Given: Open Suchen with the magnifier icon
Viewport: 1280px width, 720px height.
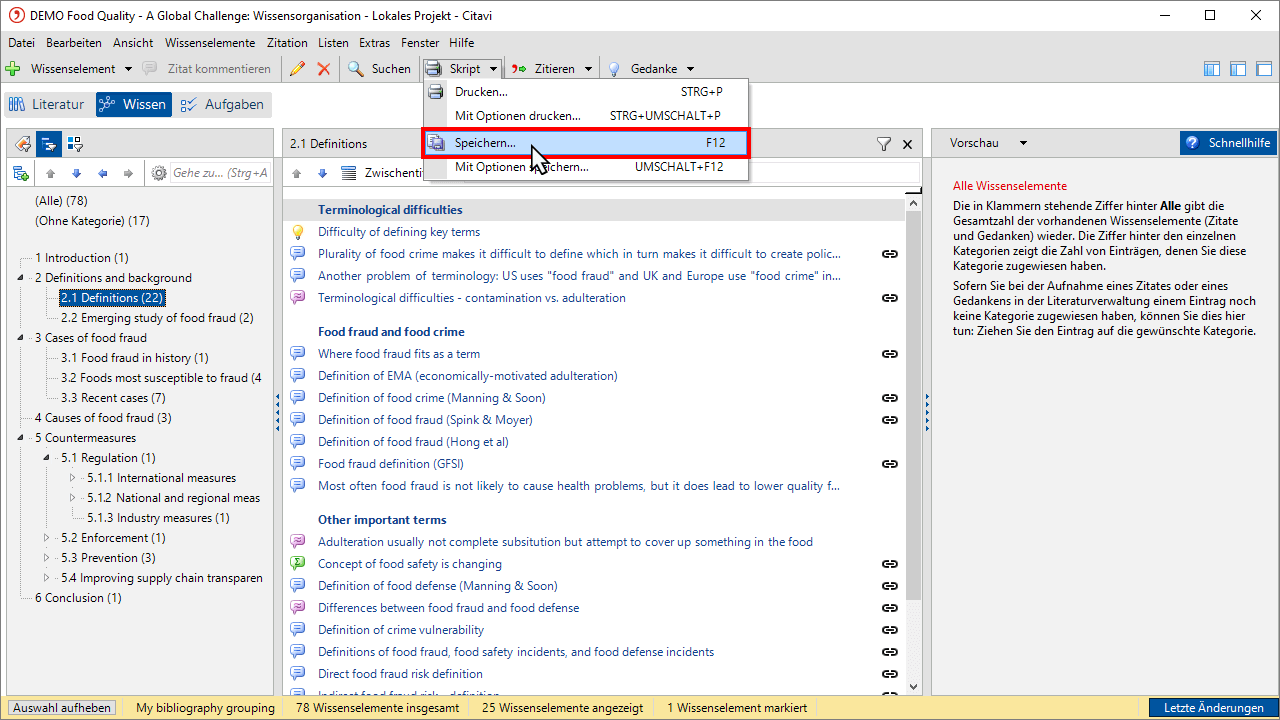Looking at the screenshot, I should [356, 69].
